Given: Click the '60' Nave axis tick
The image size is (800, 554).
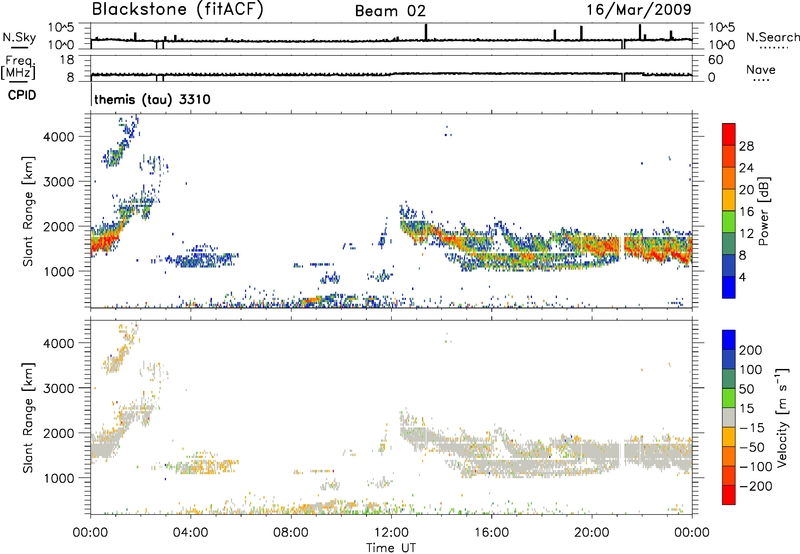Looking at the screenshot, I should coord(716,60).
